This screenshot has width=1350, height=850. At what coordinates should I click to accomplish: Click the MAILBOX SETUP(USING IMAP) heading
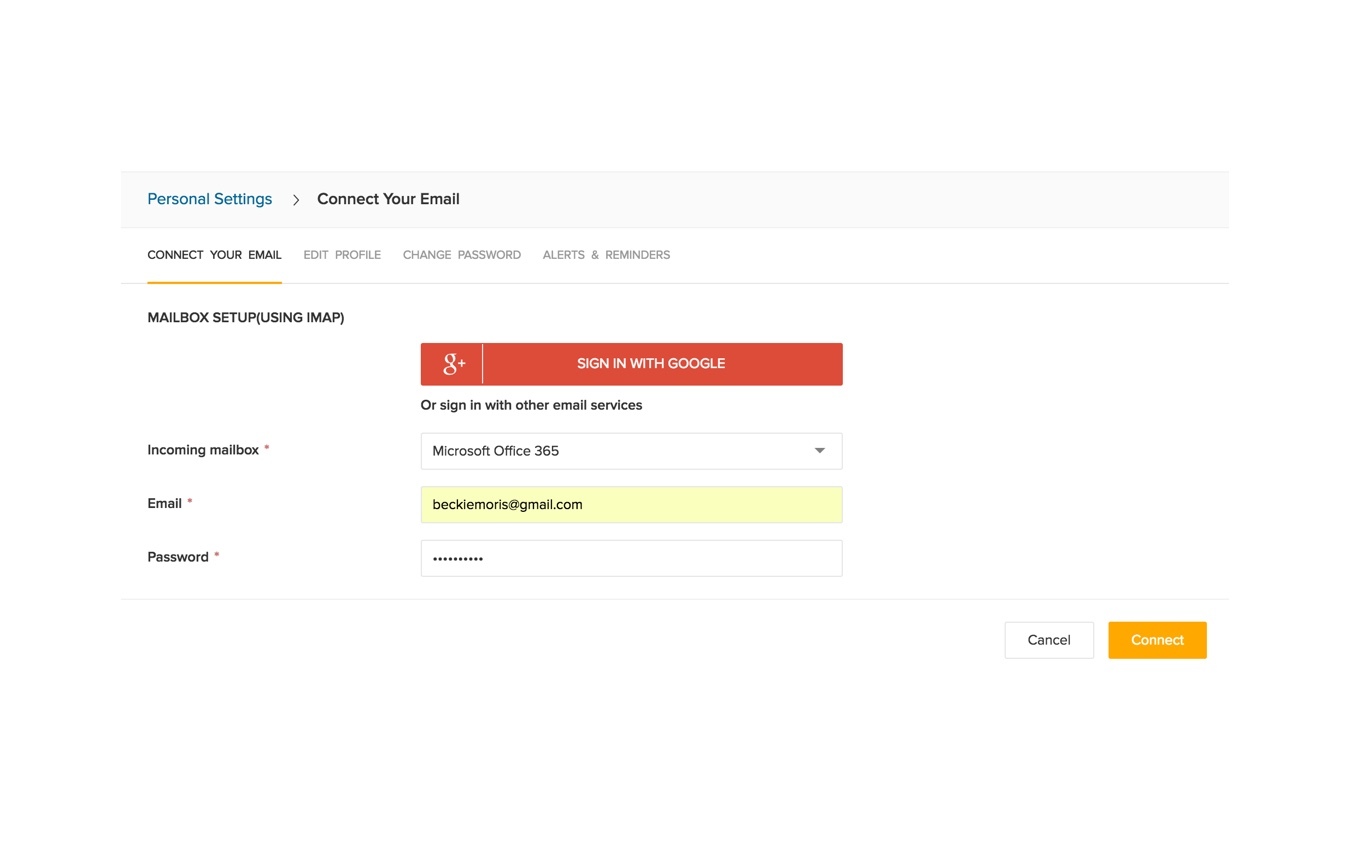pyautogui.click(x=246, y=317)
